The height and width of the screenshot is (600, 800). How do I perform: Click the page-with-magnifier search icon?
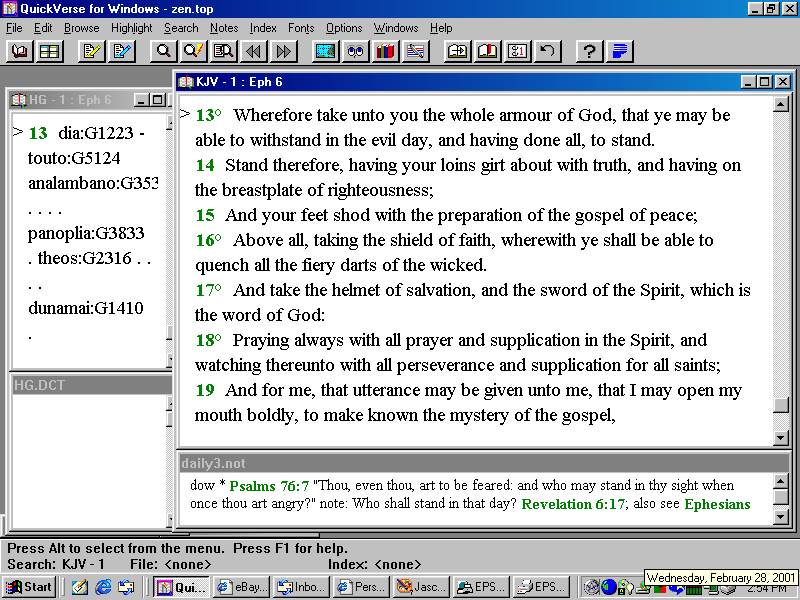point(223,51)
